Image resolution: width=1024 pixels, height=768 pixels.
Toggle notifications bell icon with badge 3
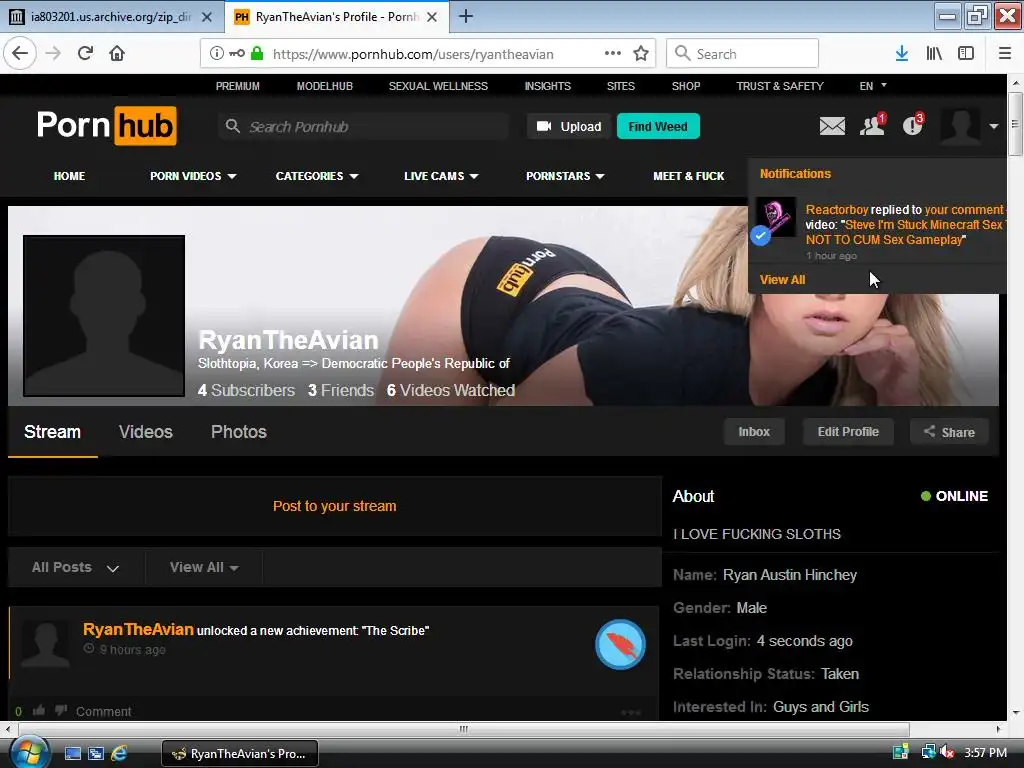pyautogui.click(x=913, y=124)
